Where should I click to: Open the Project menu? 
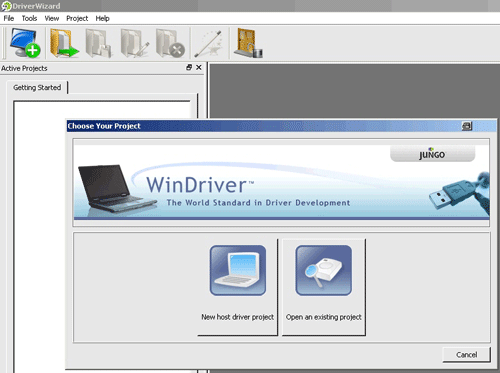pos(77,18)
